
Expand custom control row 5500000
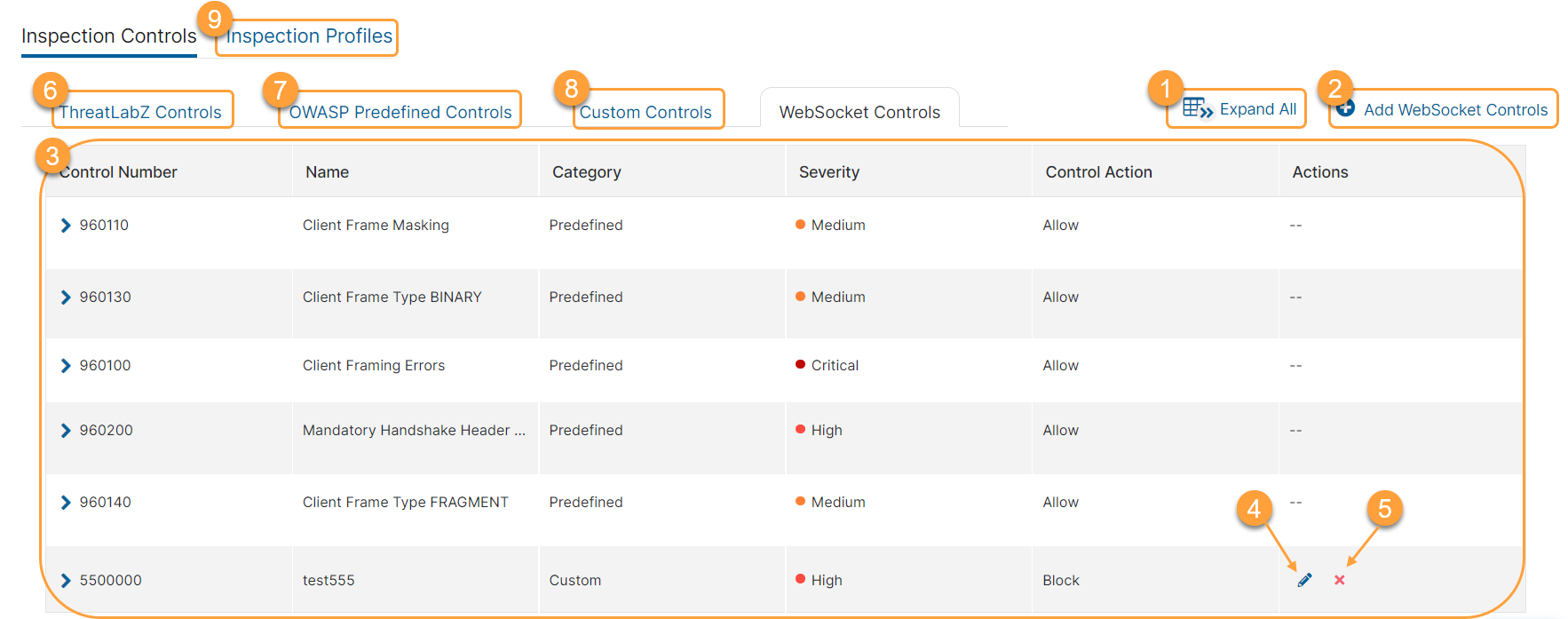click(66, 581)
